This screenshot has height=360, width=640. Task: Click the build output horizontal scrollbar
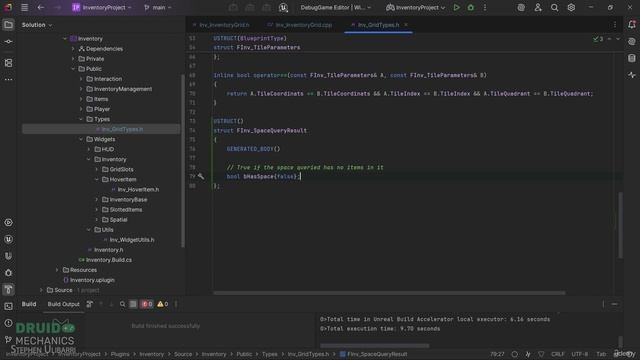pos(374,346)
